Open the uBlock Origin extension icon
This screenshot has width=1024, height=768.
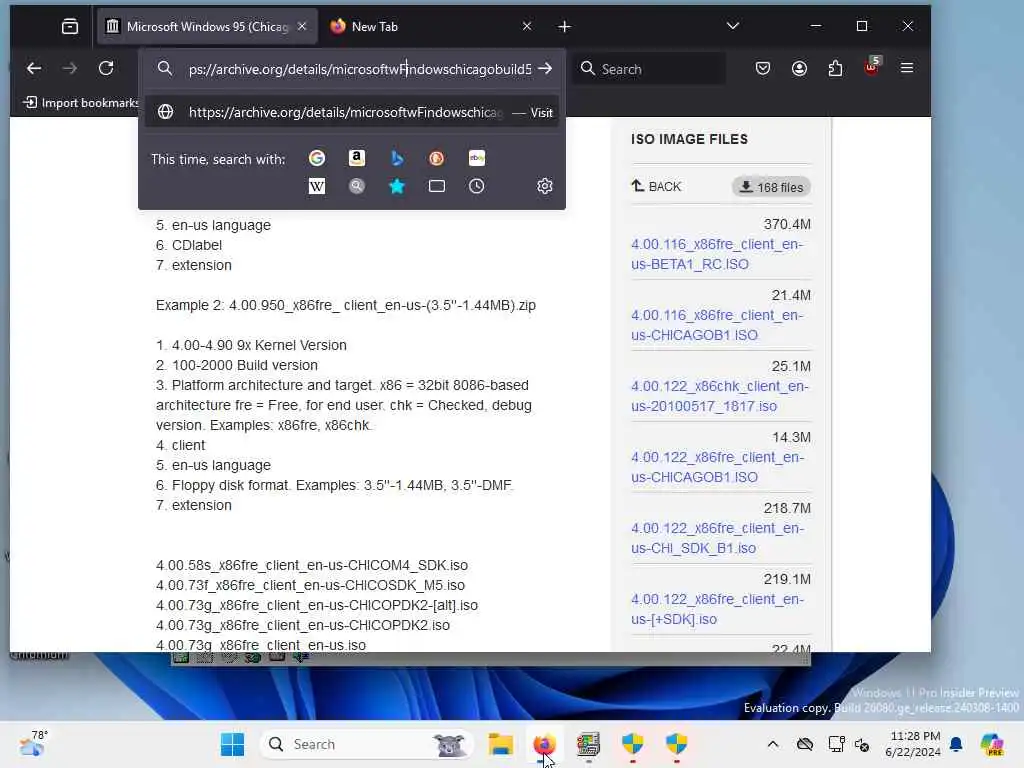[872, 67]
